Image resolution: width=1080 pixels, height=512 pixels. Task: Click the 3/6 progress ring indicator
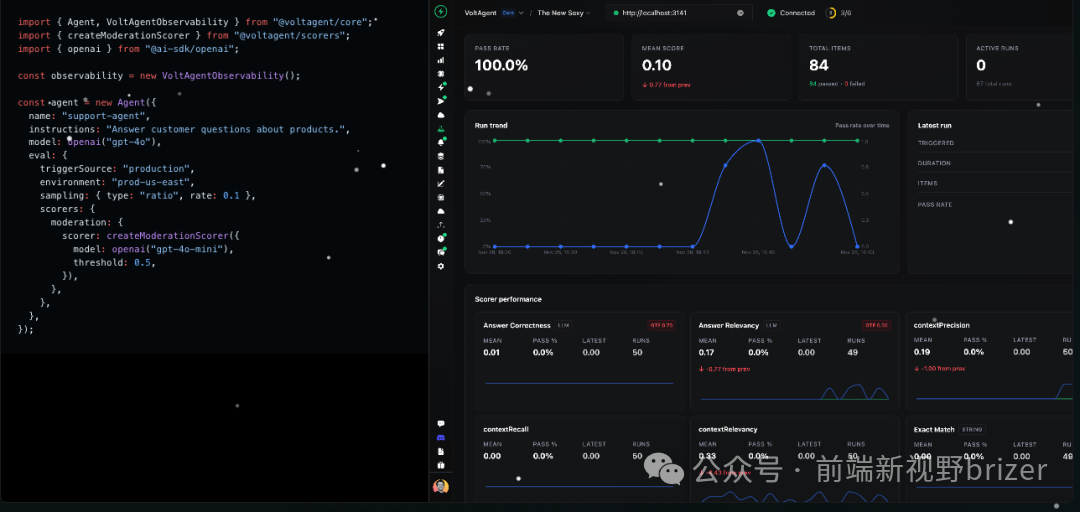tap(838, 13)
